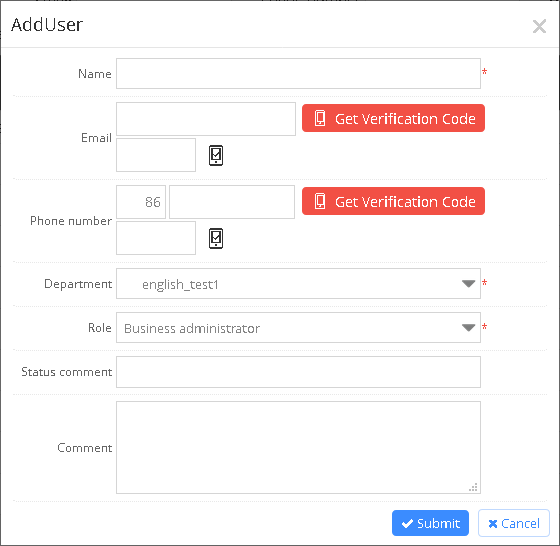Click the email verification code field
Screen dimensions: 560x546
click(156, 155)
